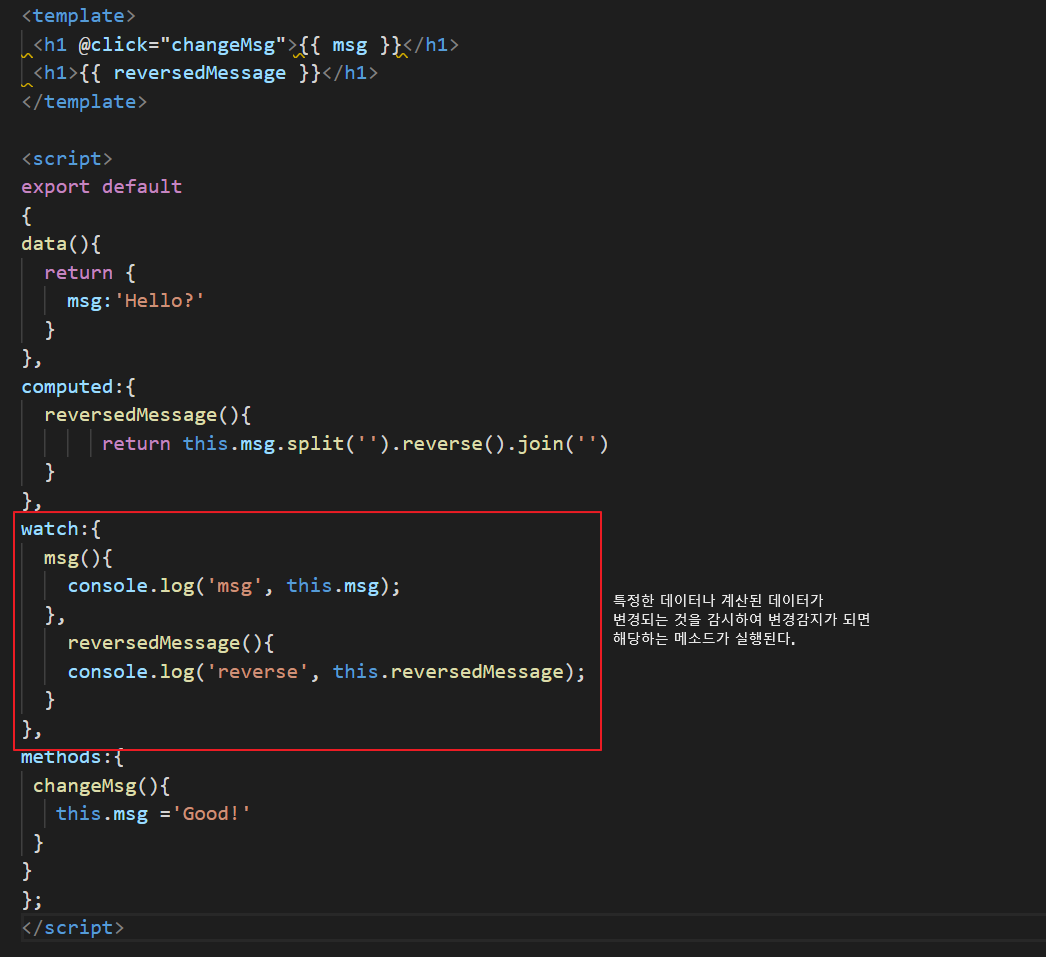Click the 'return {' line in data
This screenshot has height=957, width=1046.
click(90, 273)
